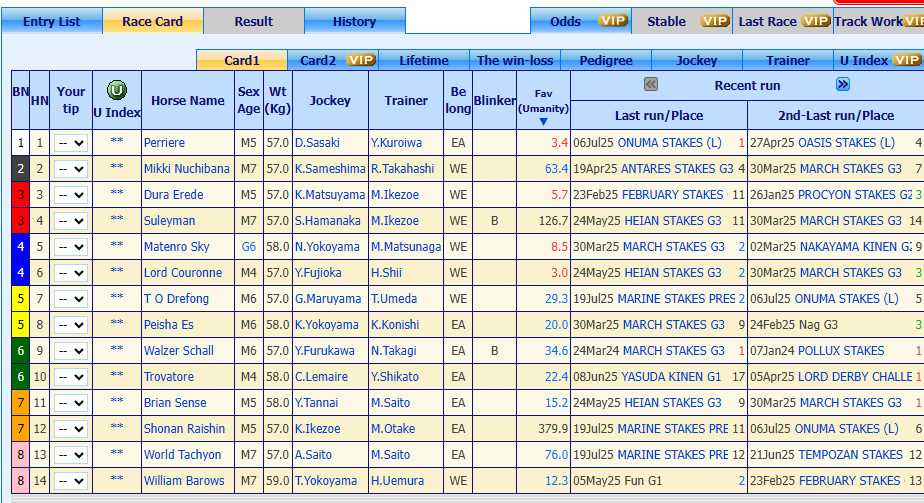
Task: Click U Index stars for Trovatore
Action: click(117, 376)
